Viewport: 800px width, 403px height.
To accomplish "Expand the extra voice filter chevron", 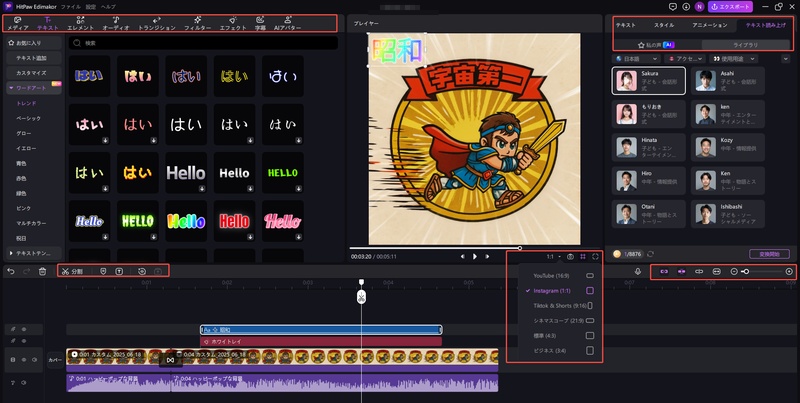I will (x=785, y=59).
